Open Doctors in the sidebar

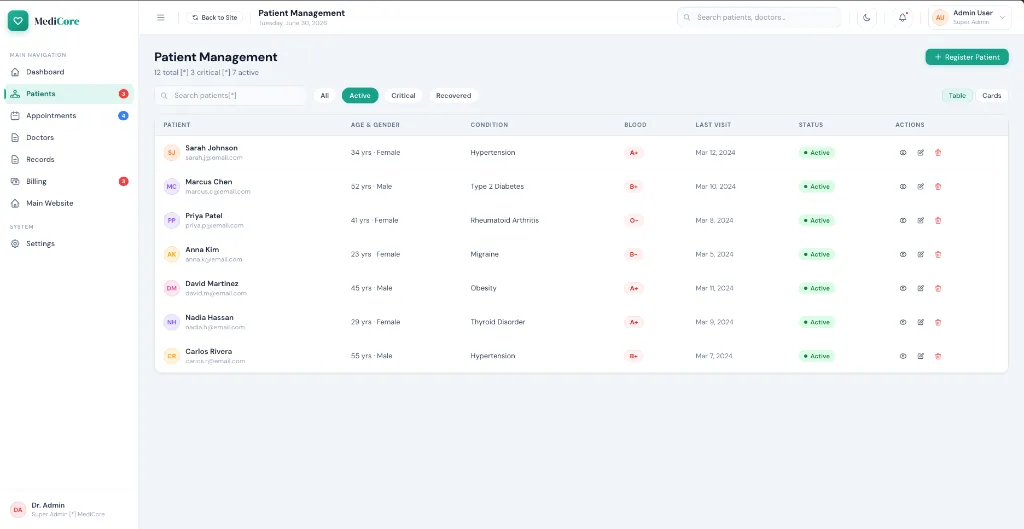(69, 138)
